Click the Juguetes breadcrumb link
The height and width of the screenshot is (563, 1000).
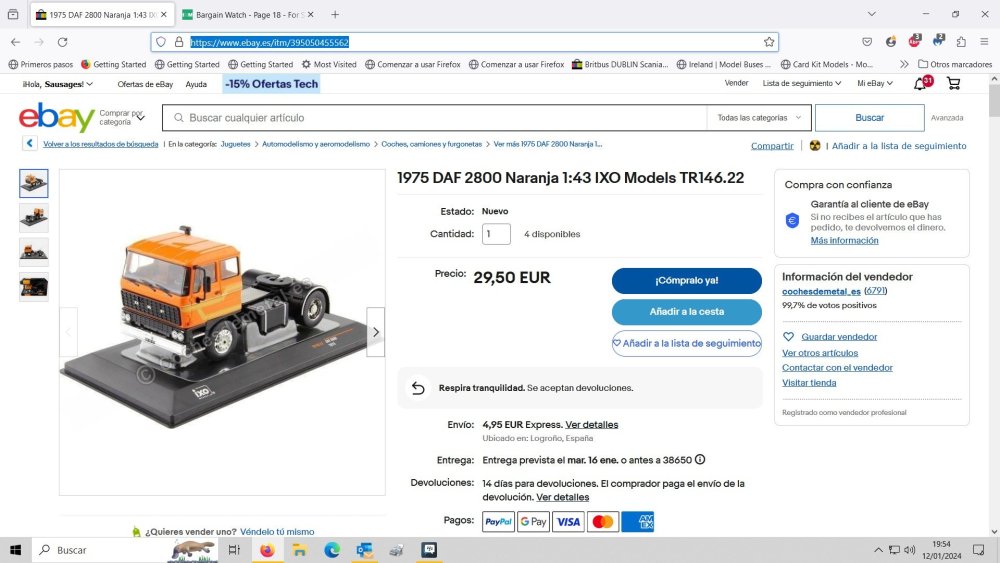[x=235, y=144]
